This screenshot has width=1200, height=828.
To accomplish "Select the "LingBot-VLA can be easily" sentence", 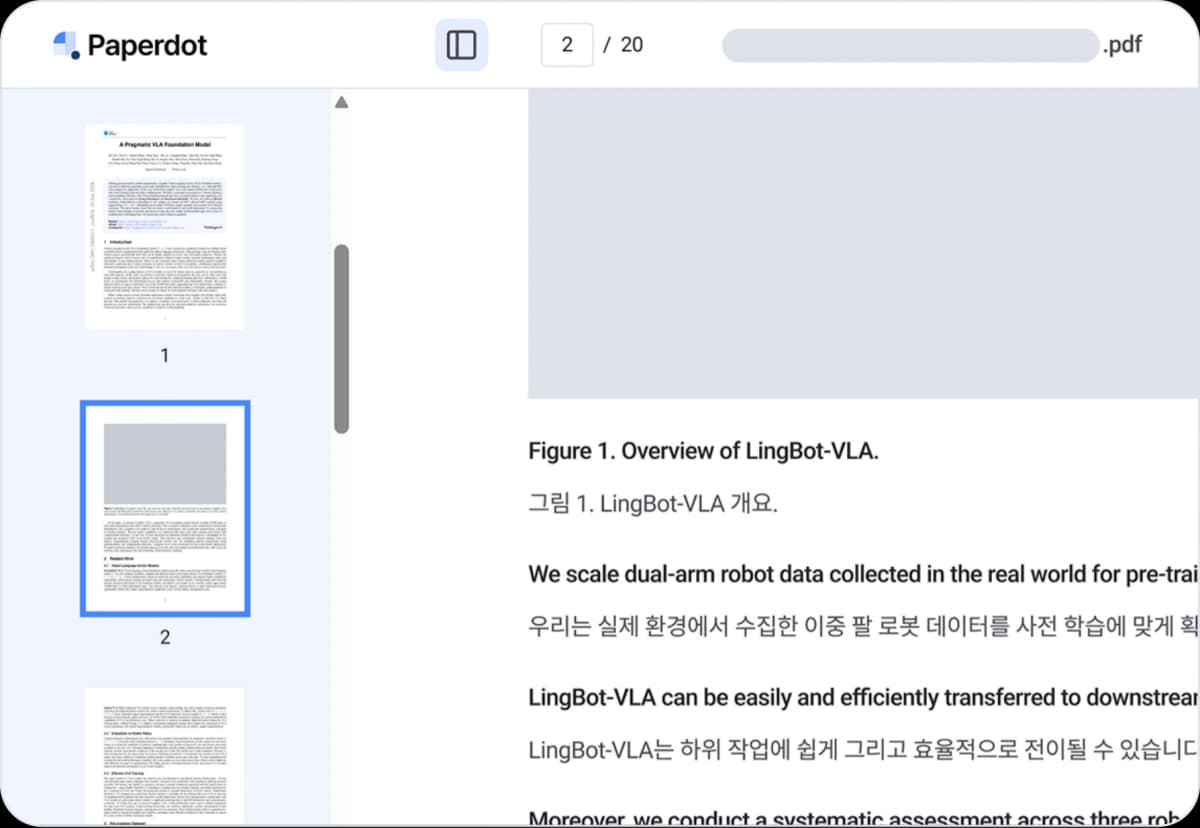I will click(862, 697).
